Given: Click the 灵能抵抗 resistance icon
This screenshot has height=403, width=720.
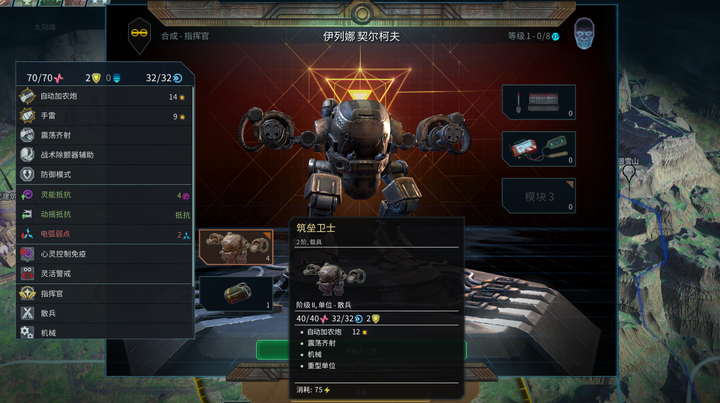Looking at the screenshot, I should 27,195.
